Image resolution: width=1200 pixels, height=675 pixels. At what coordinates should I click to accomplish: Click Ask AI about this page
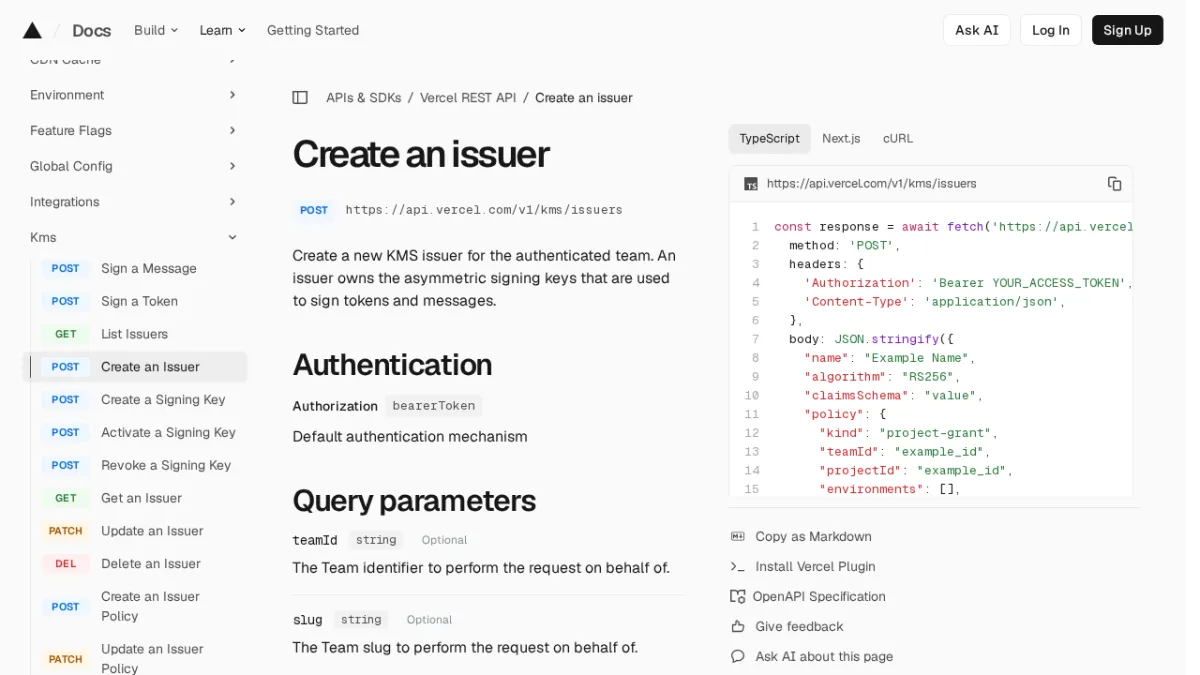tap(824, 657)
